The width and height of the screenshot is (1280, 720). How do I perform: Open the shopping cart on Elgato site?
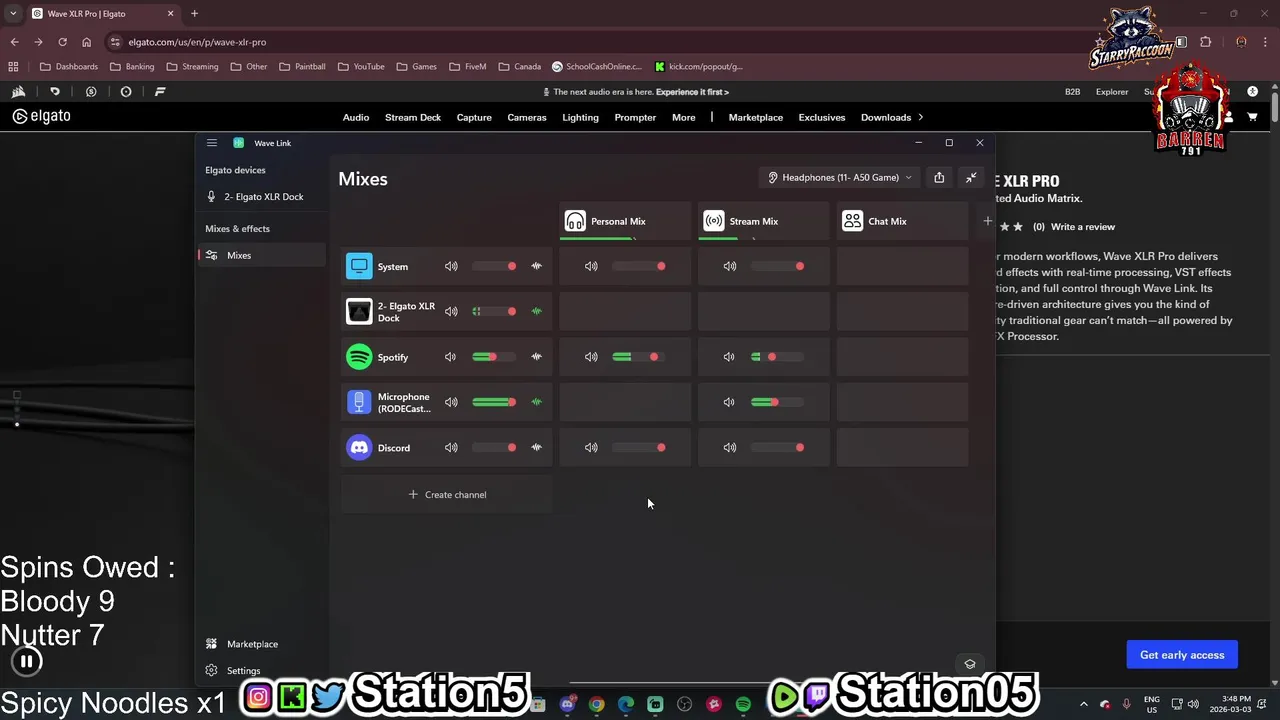[1252, 117]
